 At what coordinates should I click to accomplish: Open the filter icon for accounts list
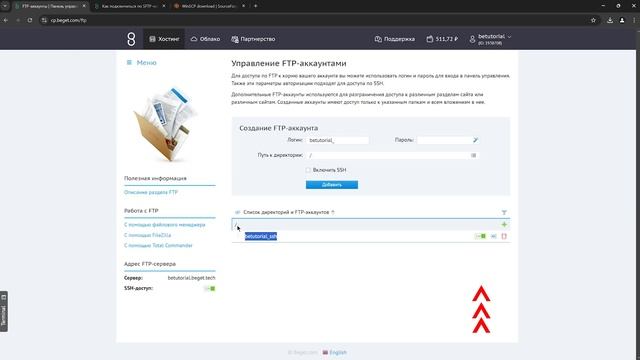[x=504, y=212]
